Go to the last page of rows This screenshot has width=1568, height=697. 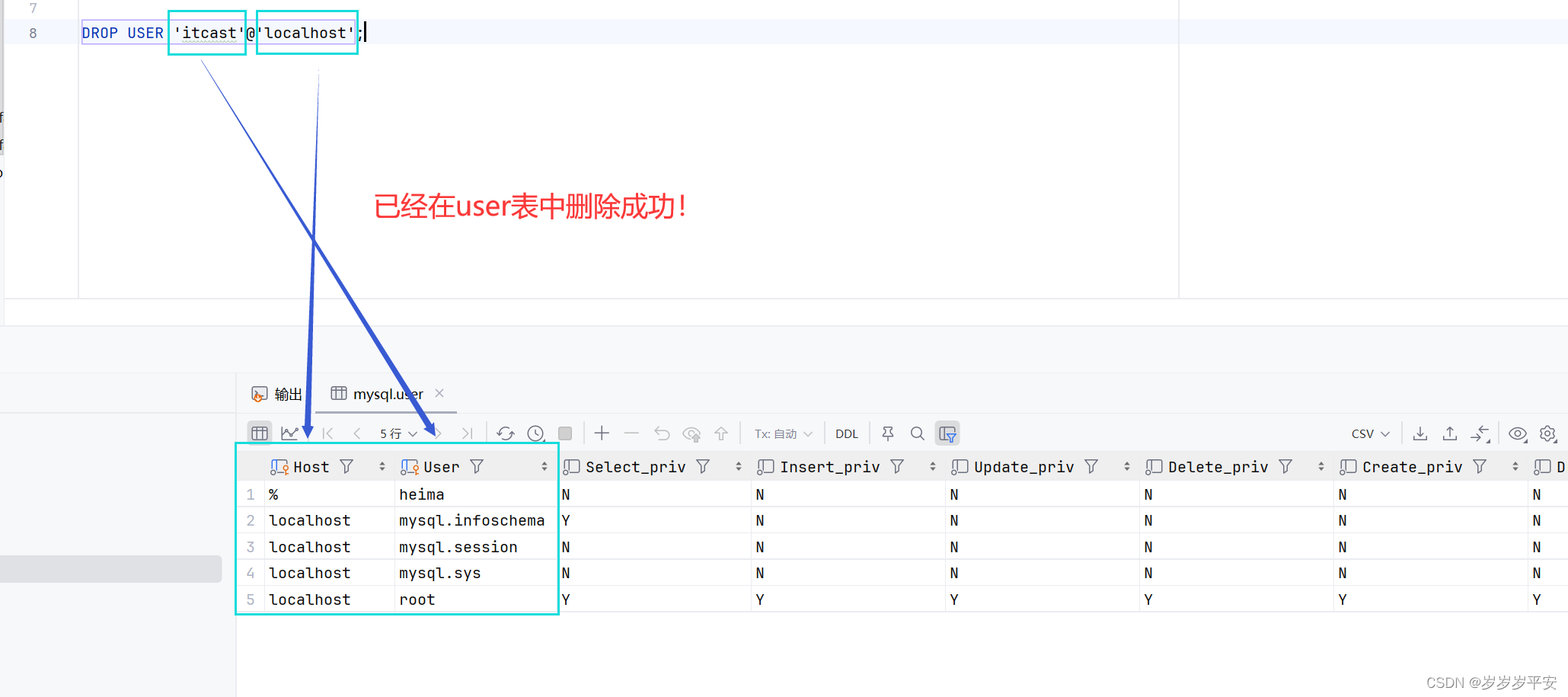[x=467, y=433]
